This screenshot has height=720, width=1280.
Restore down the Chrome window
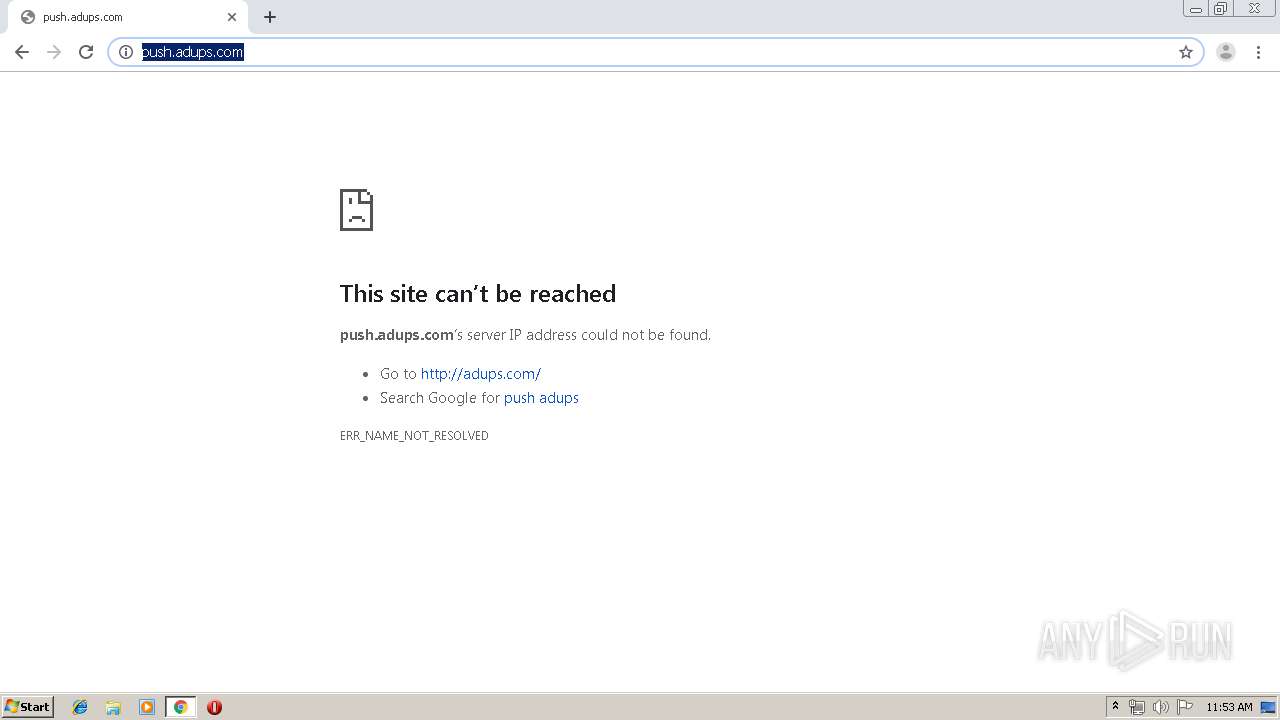point(1221,9)
